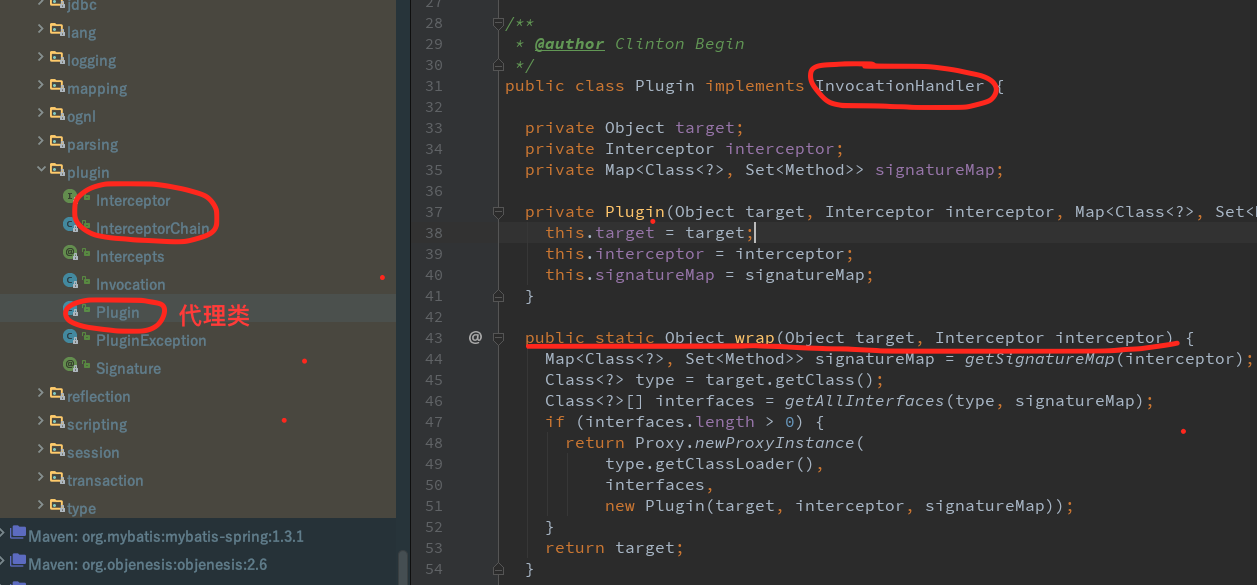The width and height of the screenshot is (1257, 585).
Task: Click getAllInterfaces method call
Action: point(865,401)
